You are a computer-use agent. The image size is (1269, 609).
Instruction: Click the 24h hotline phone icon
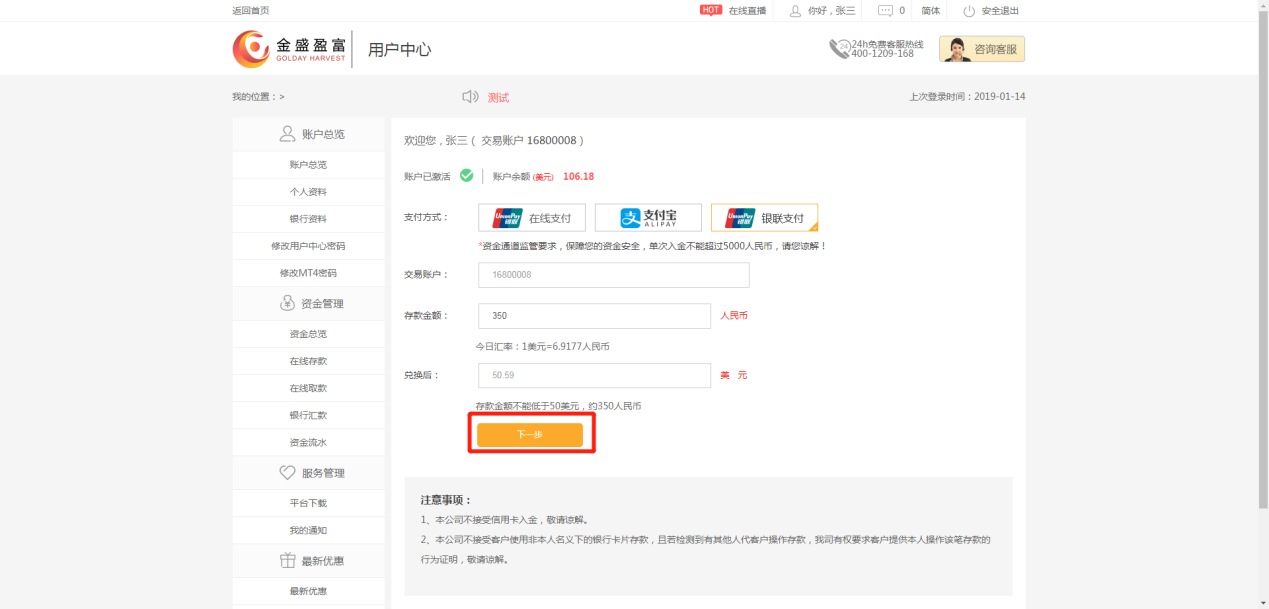point(839,49)
